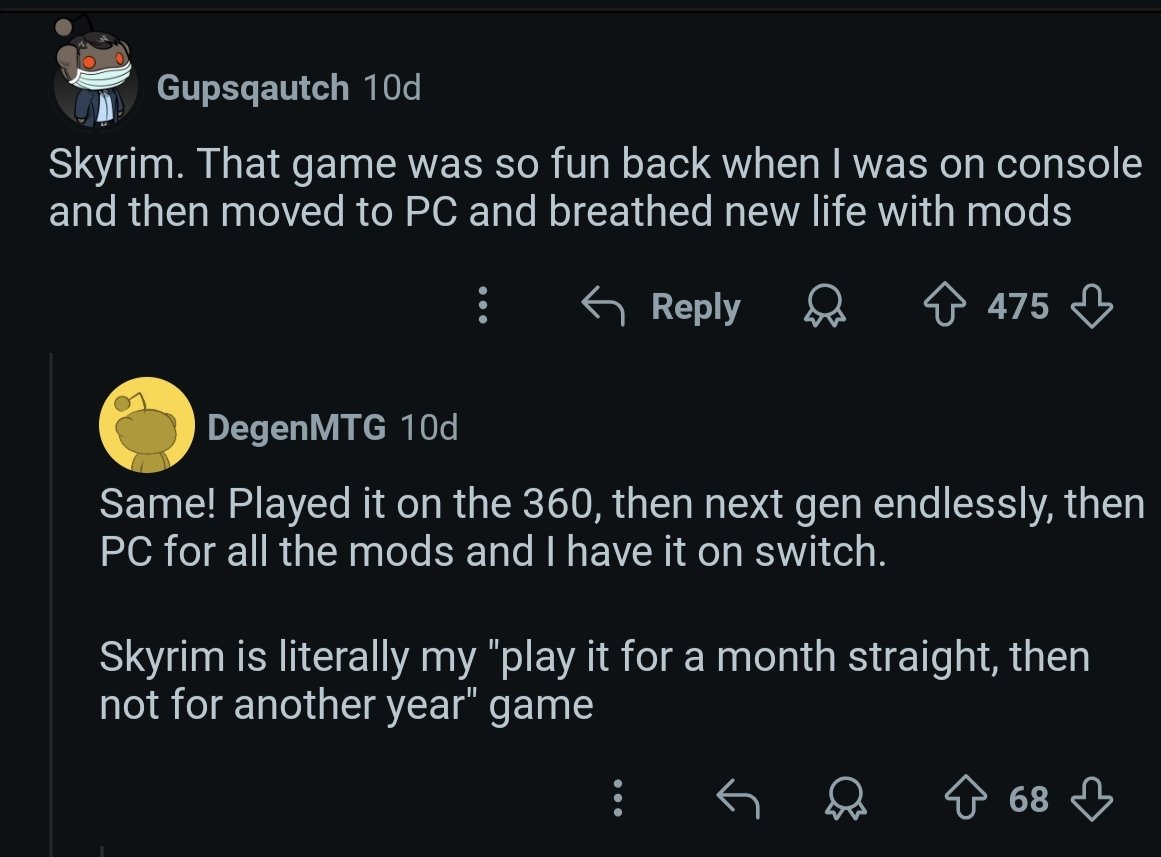Click the 475 vote score
Viewport: 1161px width, 857px height.
[1018, 306]
